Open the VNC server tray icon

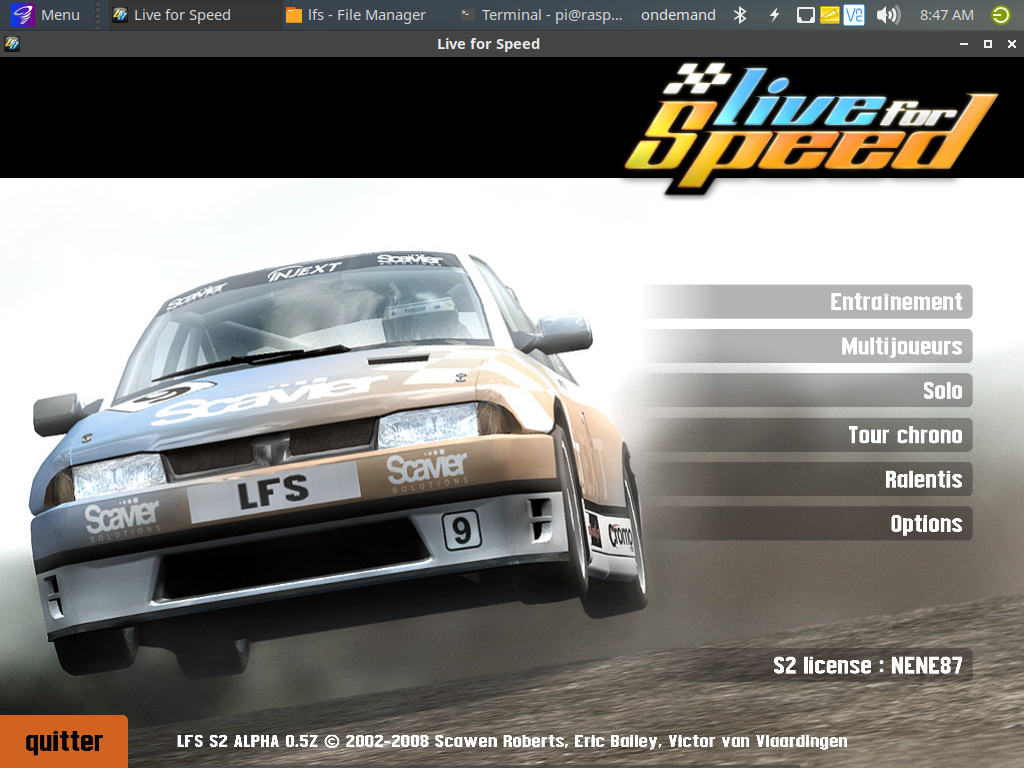(x=854, y=14)
